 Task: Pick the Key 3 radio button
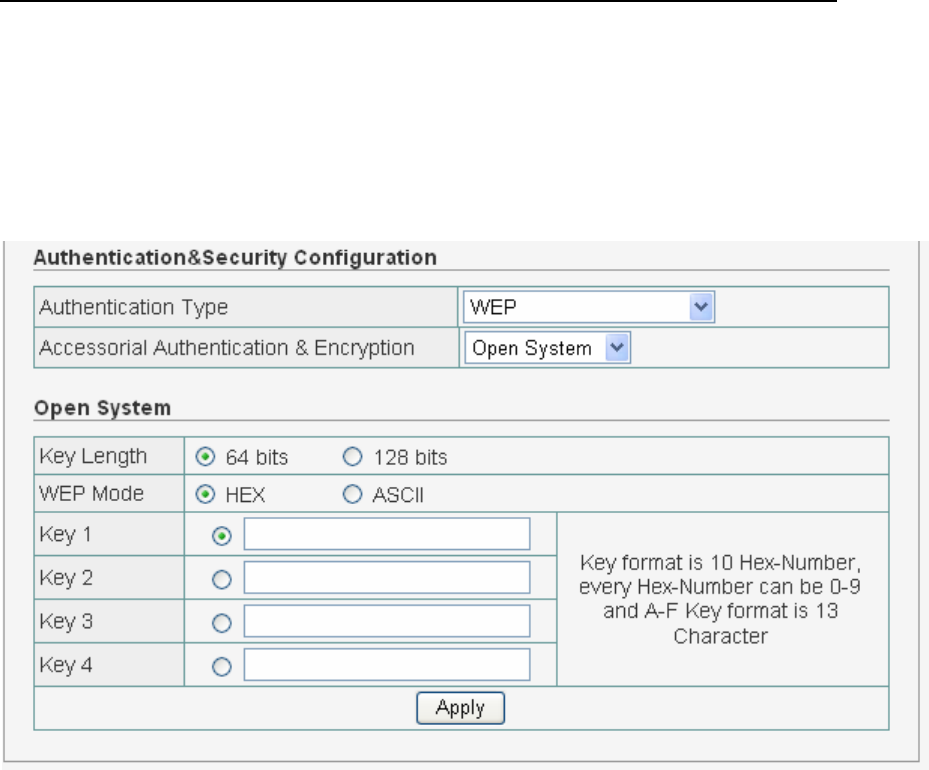(x=223, y=622)
